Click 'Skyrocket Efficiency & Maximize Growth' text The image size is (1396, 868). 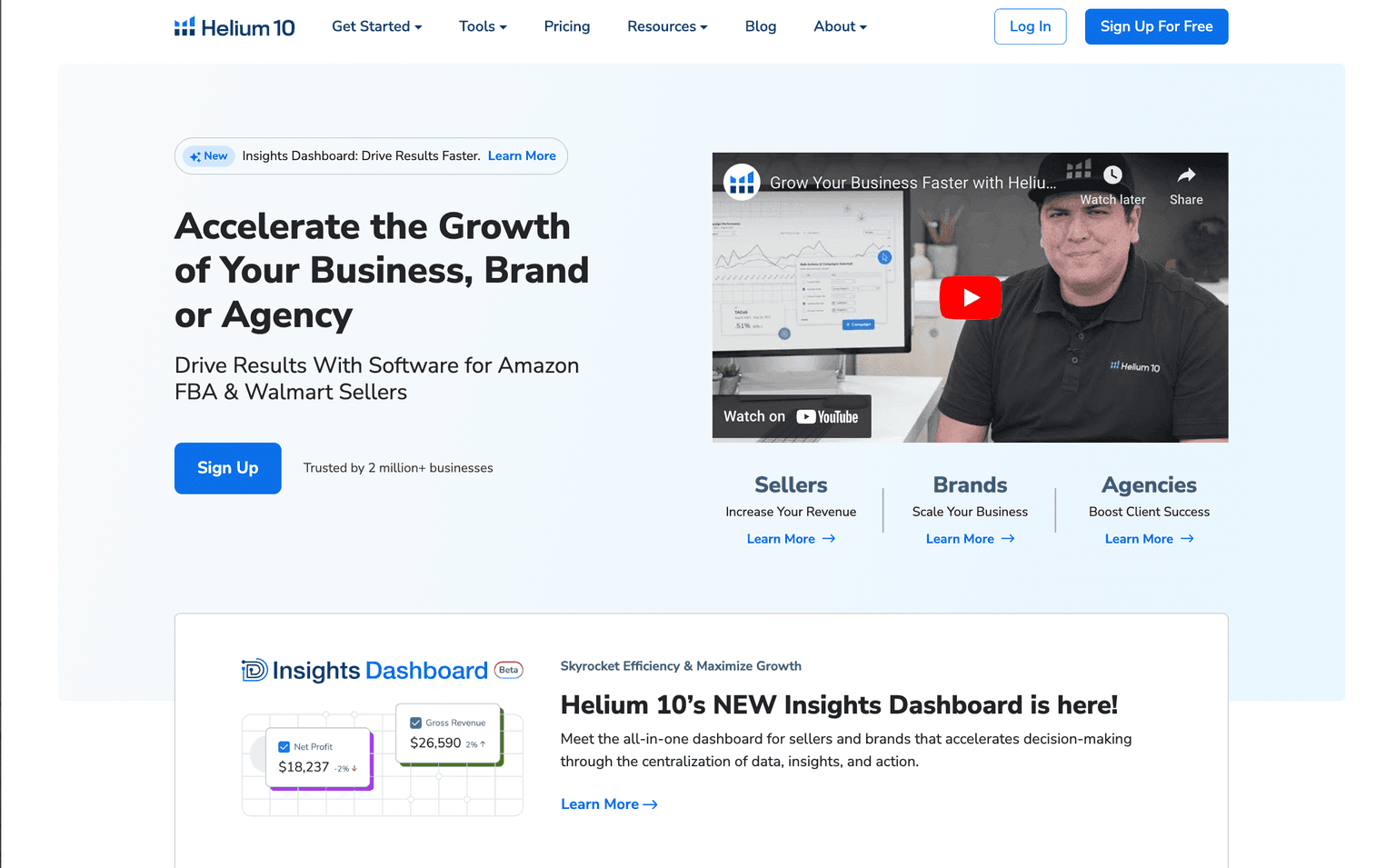(x=681, y=666)
